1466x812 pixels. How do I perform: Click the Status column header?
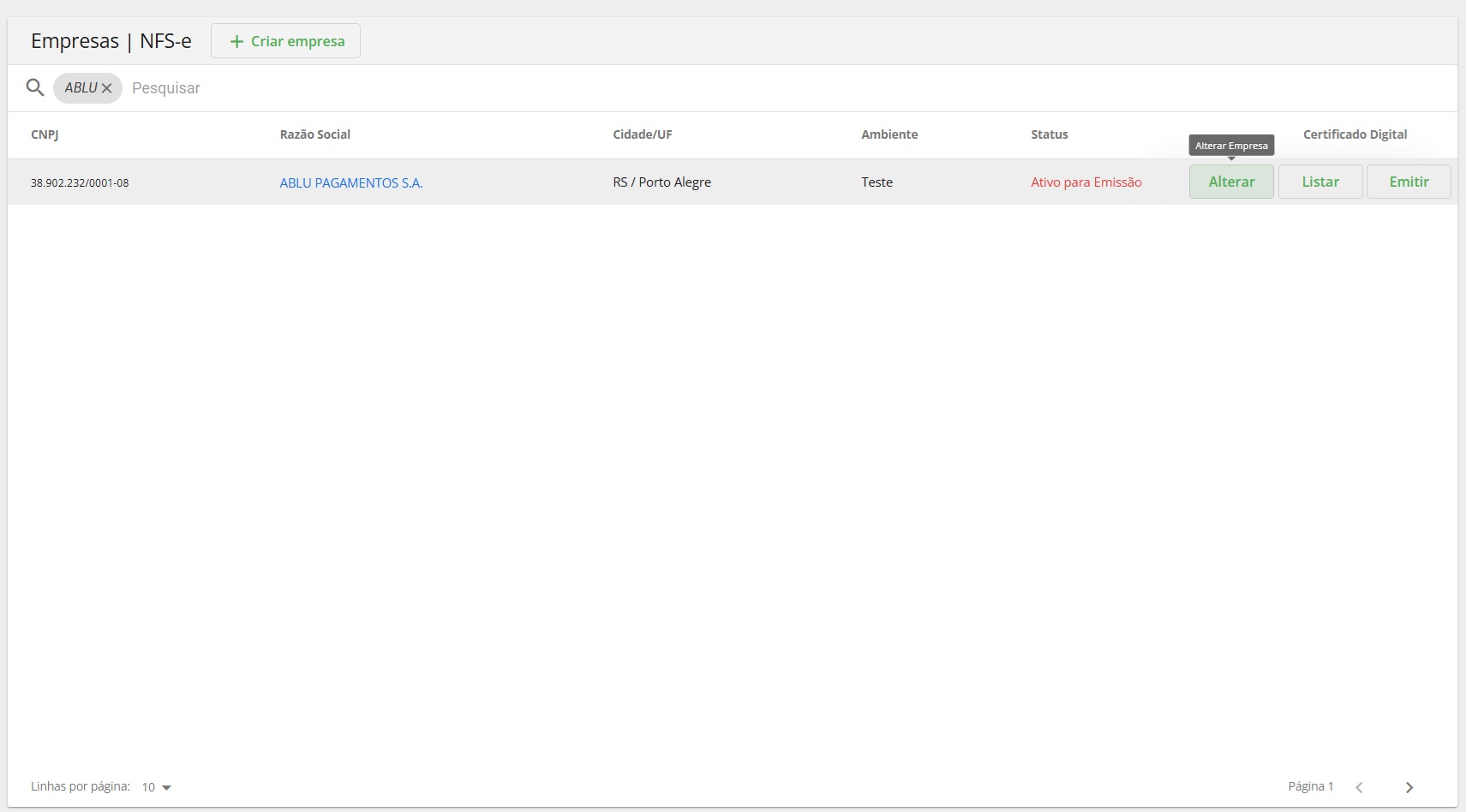click(1050, 134)
